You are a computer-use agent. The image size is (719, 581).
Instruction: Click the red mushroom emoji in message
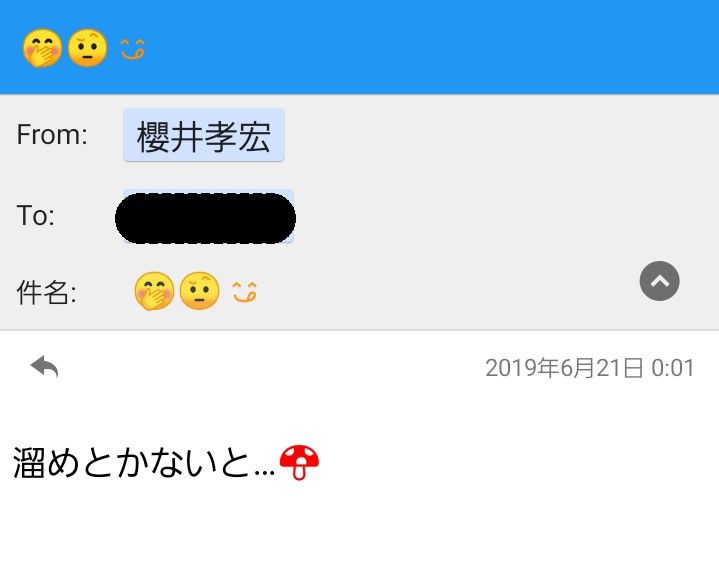(x=299, y=462)
